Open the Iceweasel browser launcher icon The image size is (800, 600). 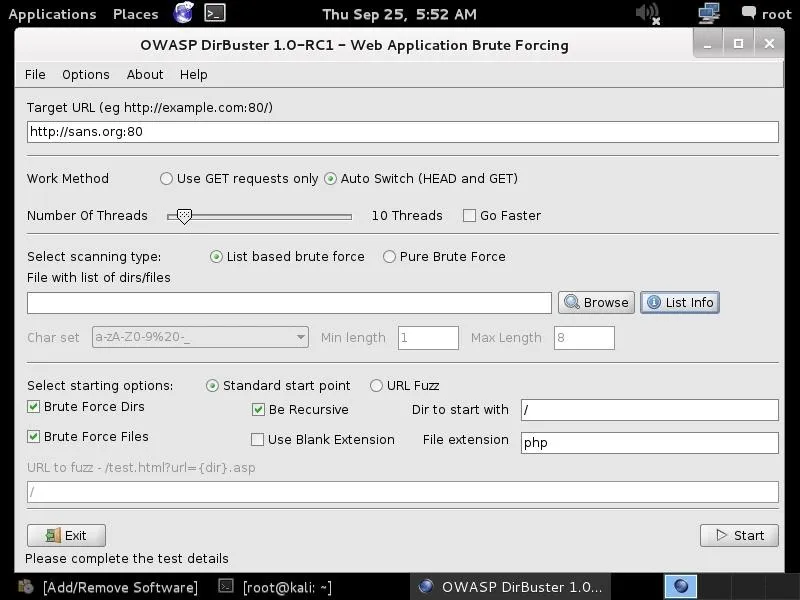coord(183,13)
